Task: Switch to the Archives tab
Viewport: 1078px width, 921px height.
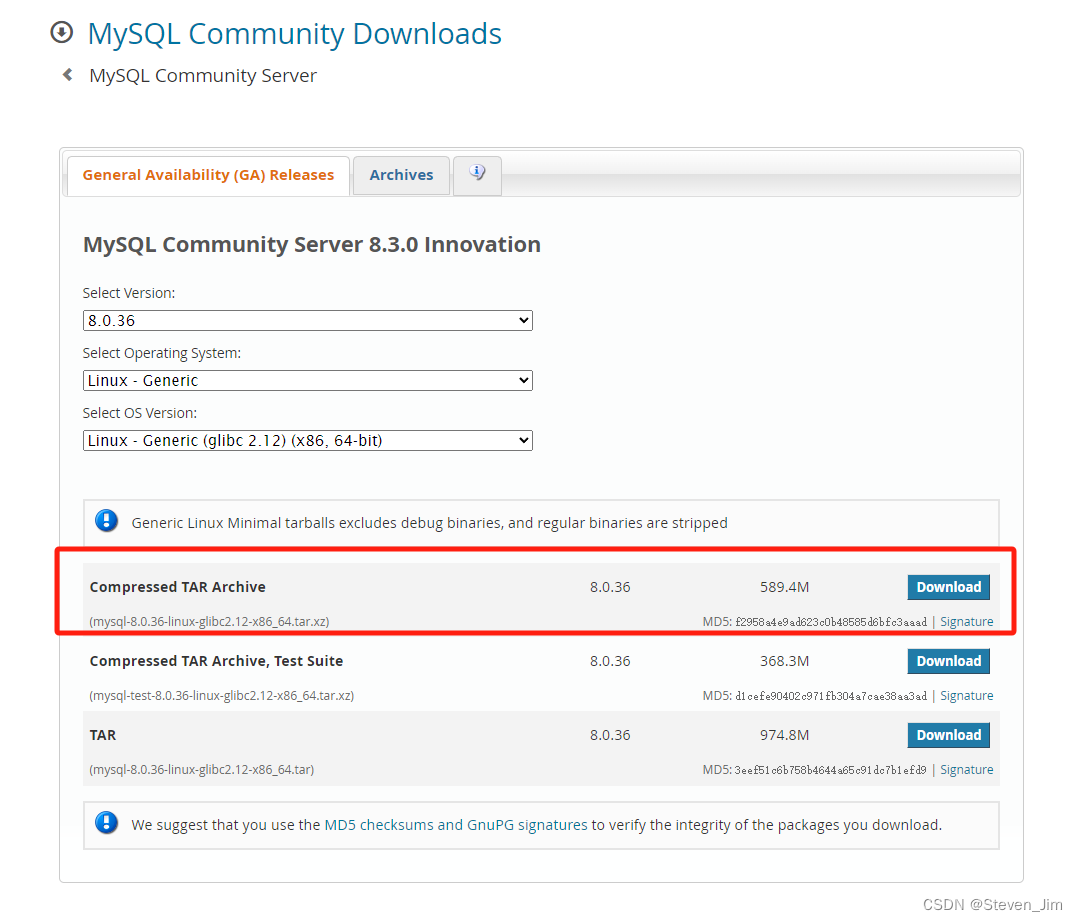Action: click(x=402, y=175)
